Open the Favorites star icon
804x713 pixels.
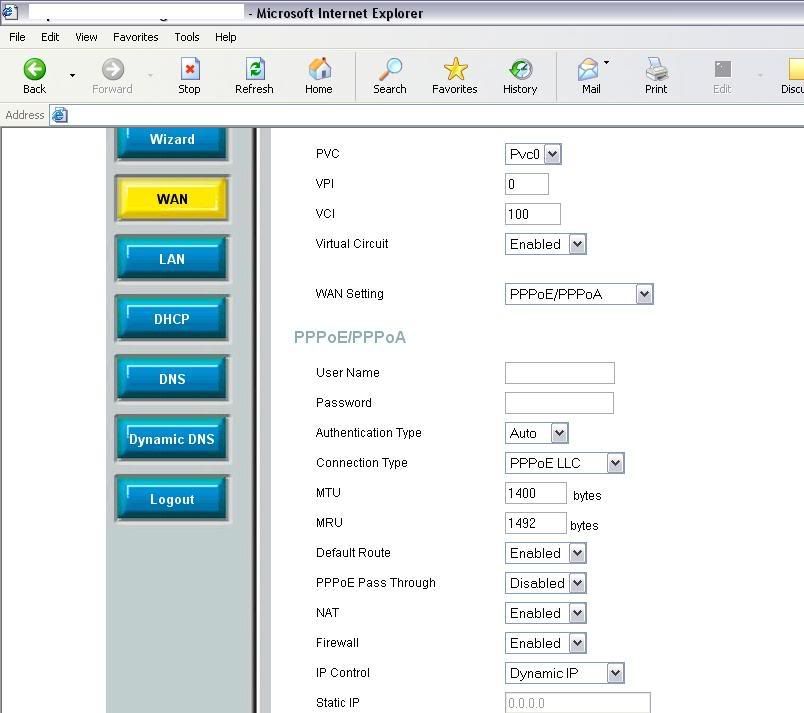click(x=455, y=69)
